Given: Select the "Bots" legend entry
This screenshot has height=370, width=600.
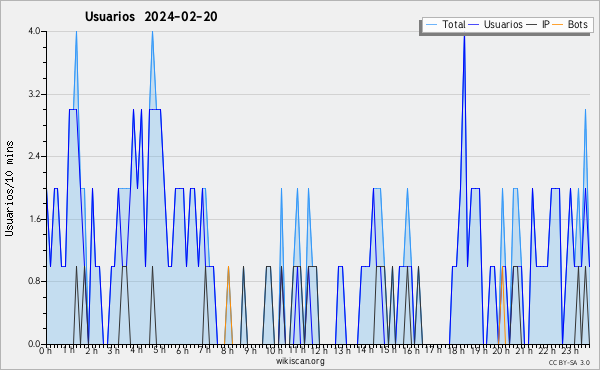Looking at the screenshot, I should click(577, 24).
